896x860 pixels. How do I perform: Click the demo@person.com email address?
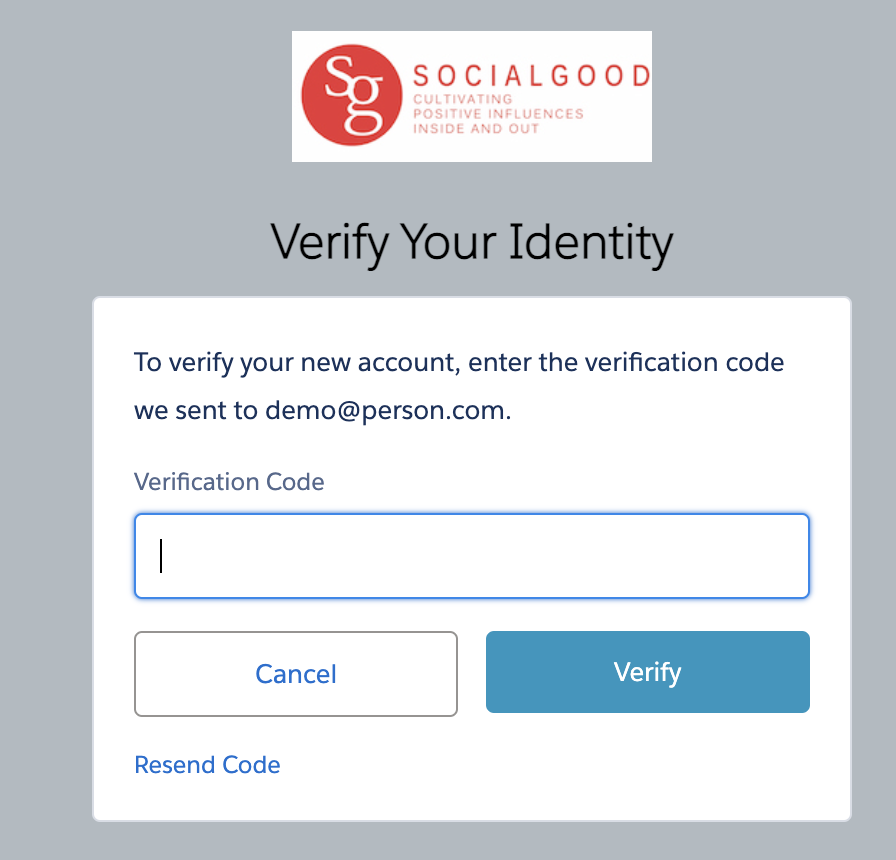[385, 411]
